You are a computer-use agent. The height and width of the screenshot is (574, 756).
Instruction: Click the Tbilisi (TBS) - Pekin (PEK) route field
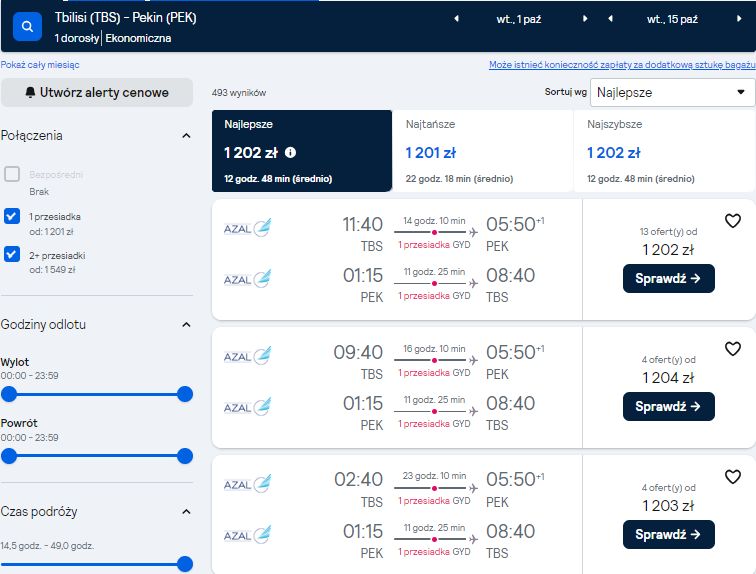(125, 18)
